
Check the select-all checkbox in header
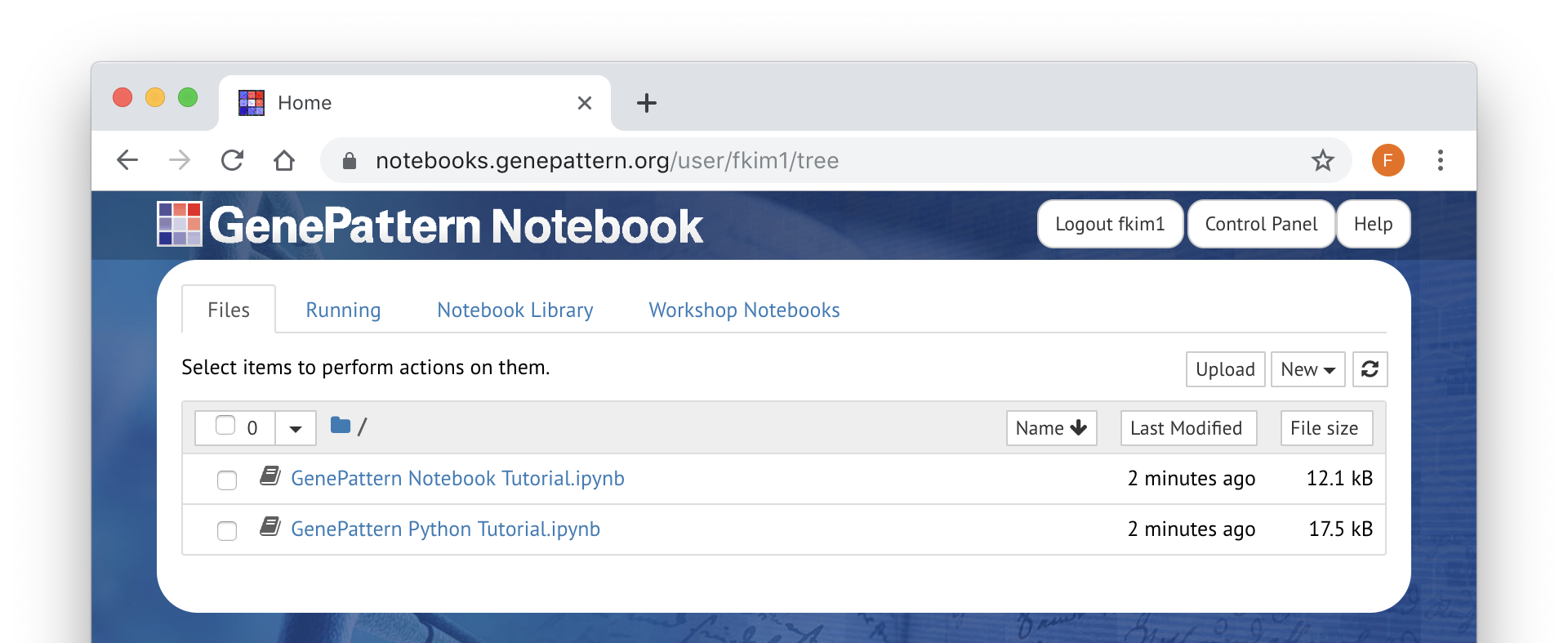[x=225, y=425]
